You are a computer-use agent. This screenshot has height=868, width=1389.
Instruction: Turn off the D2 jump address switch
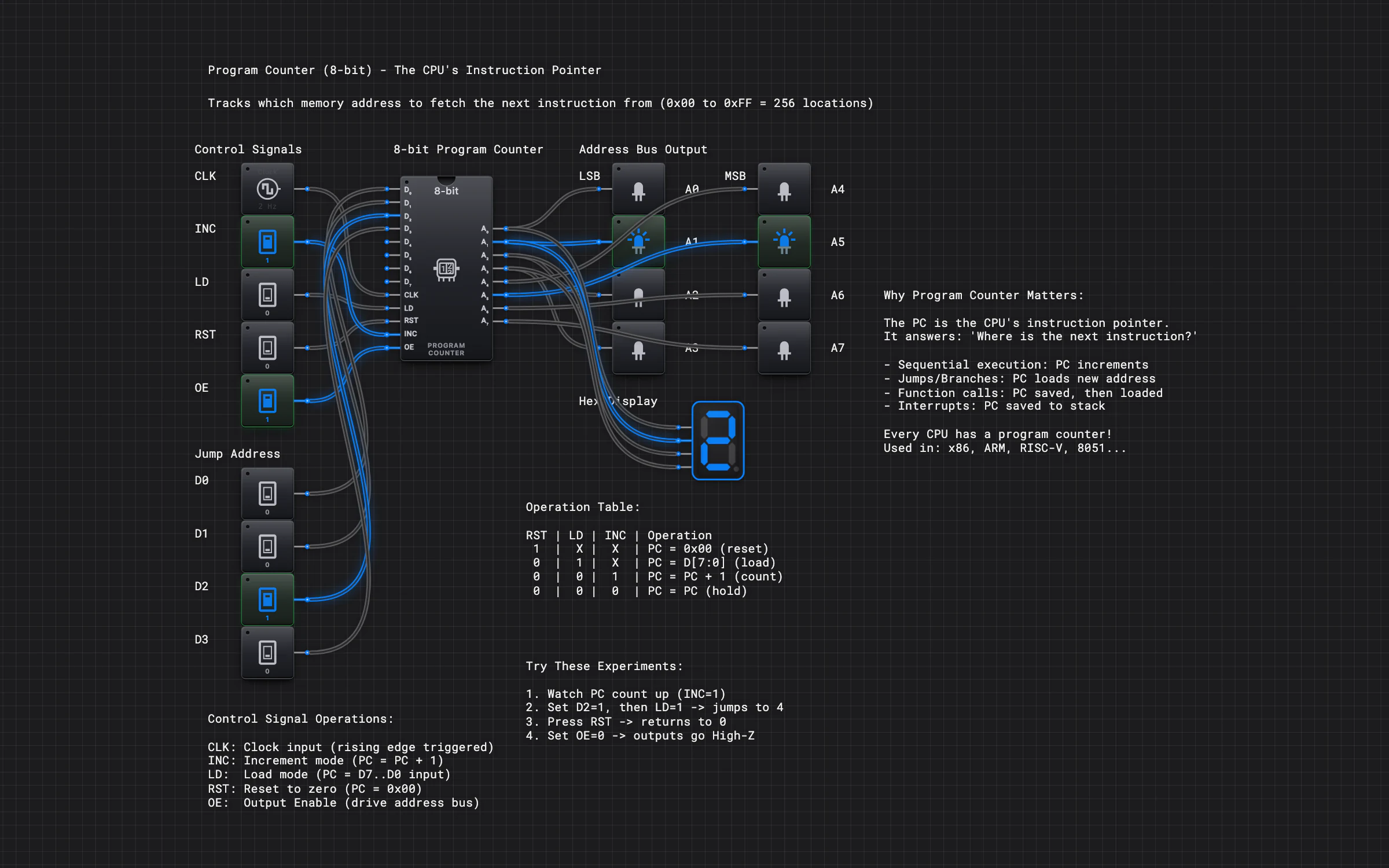(x=267, y=599)
